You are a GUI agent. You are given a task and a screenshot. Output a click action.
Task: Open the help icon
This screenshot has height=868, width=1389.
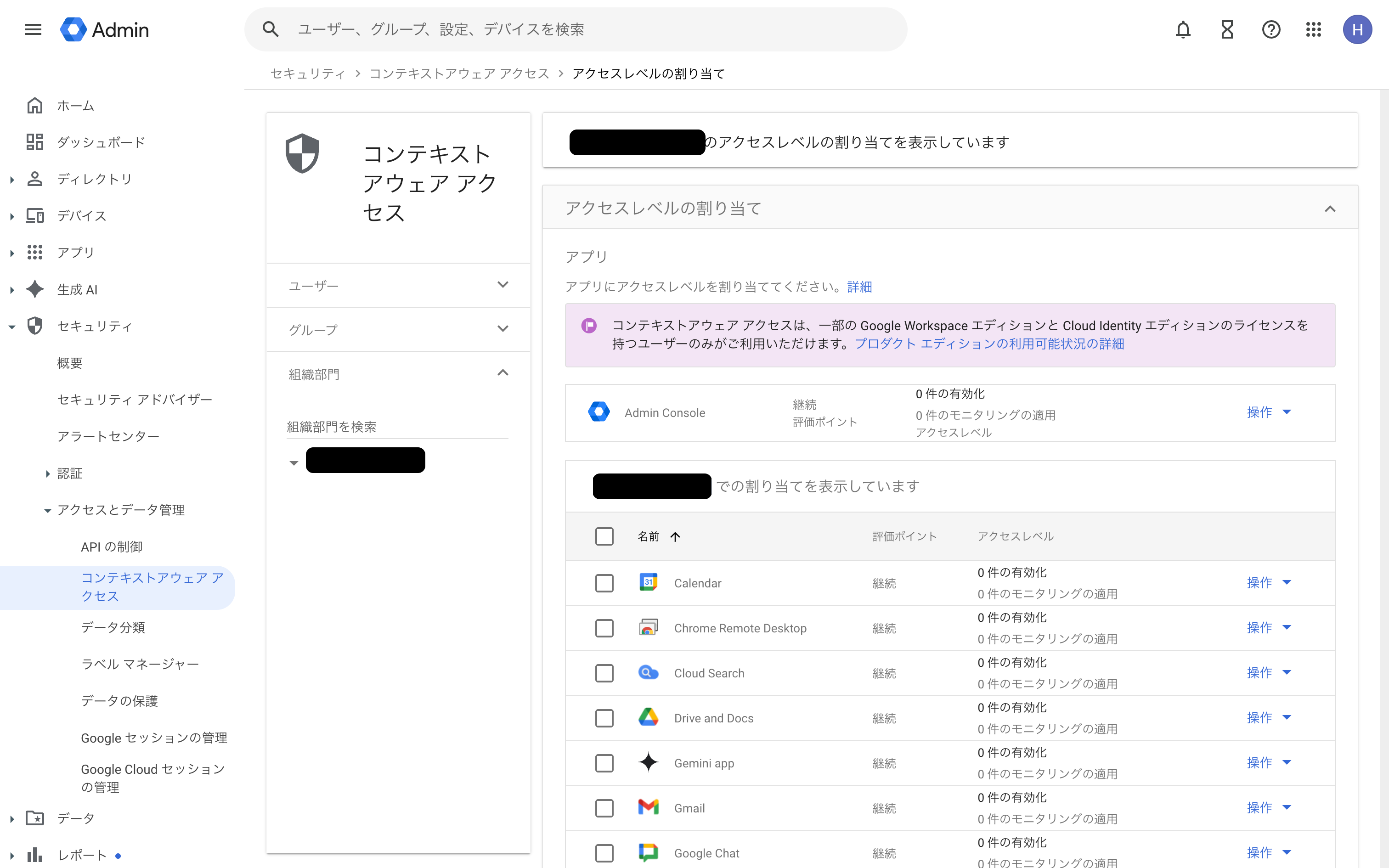point(1271,29)
